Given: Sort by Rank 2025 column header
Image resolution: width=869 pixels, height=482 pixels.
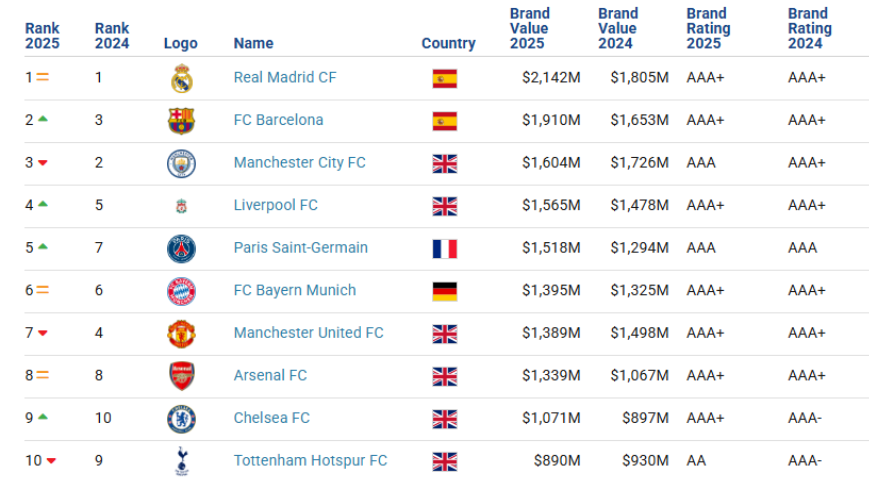Looking at the screenshot, I should point(42,36).
